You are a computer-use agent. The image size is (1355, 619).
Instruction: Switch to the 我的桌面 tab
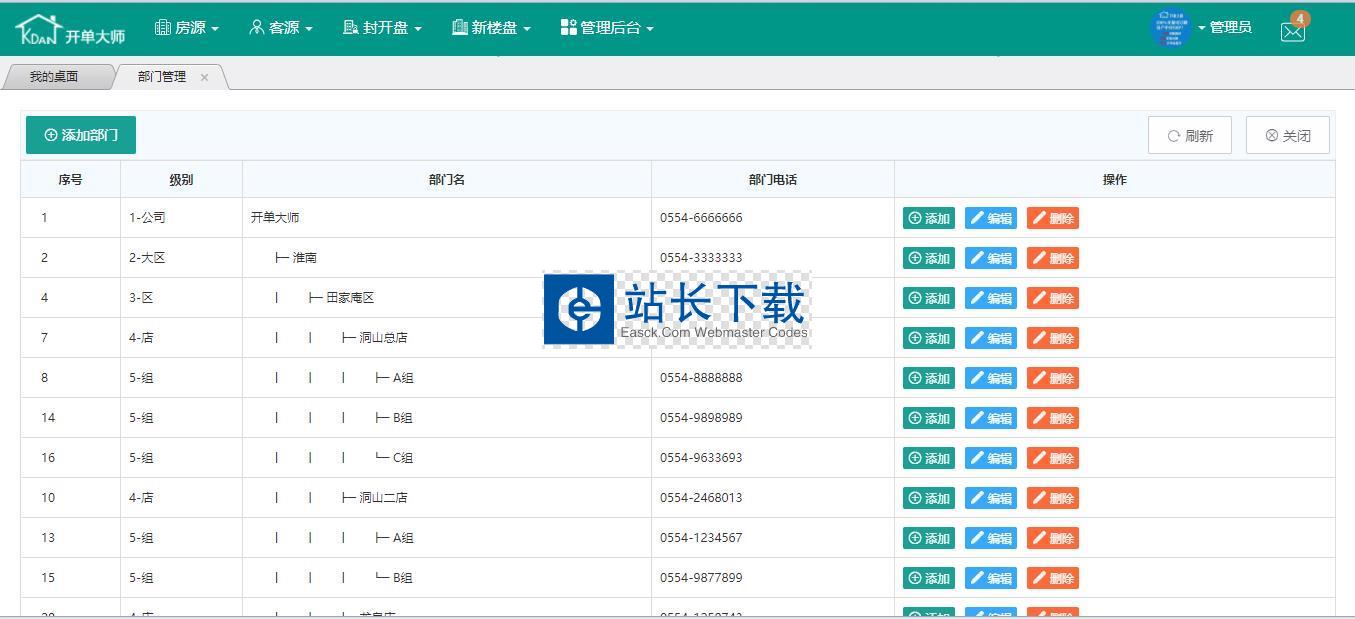click(x=54, y=77)
